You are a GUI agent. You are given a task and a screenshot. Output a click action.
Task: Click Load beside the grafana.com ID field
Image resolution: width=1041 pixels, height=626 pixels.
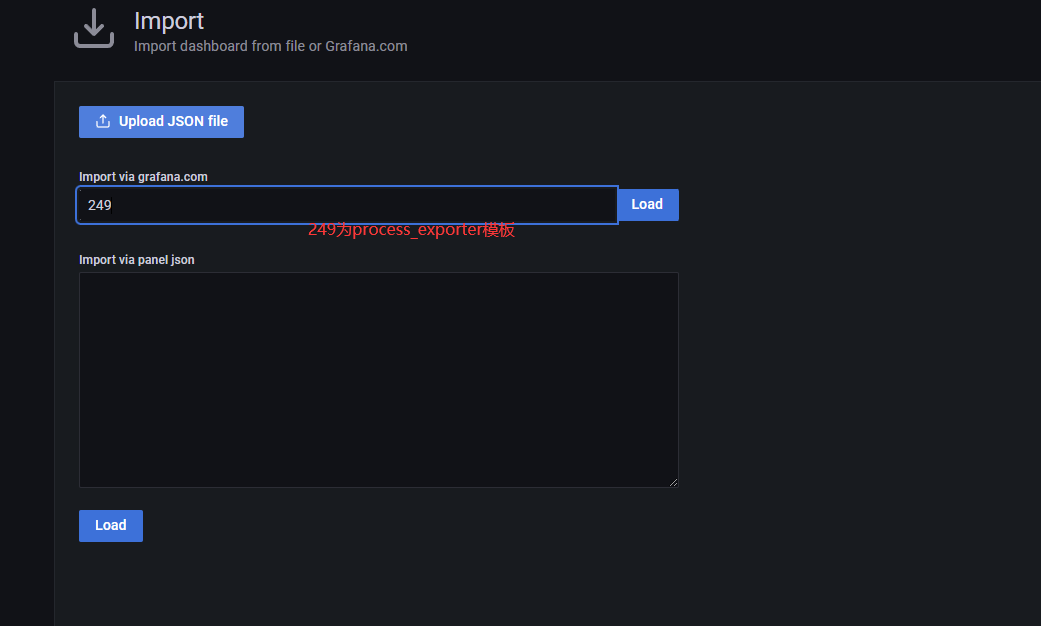coord(647,205)
